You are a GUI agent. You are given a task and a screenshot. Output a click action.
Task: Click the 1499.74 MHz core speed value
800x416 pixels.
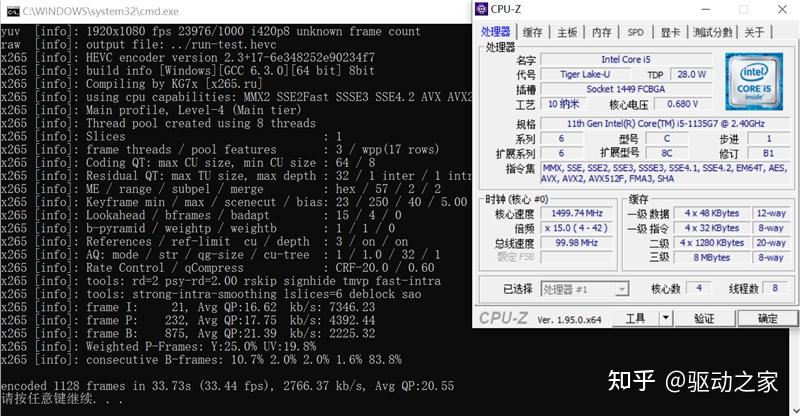(x=577, y=213)
